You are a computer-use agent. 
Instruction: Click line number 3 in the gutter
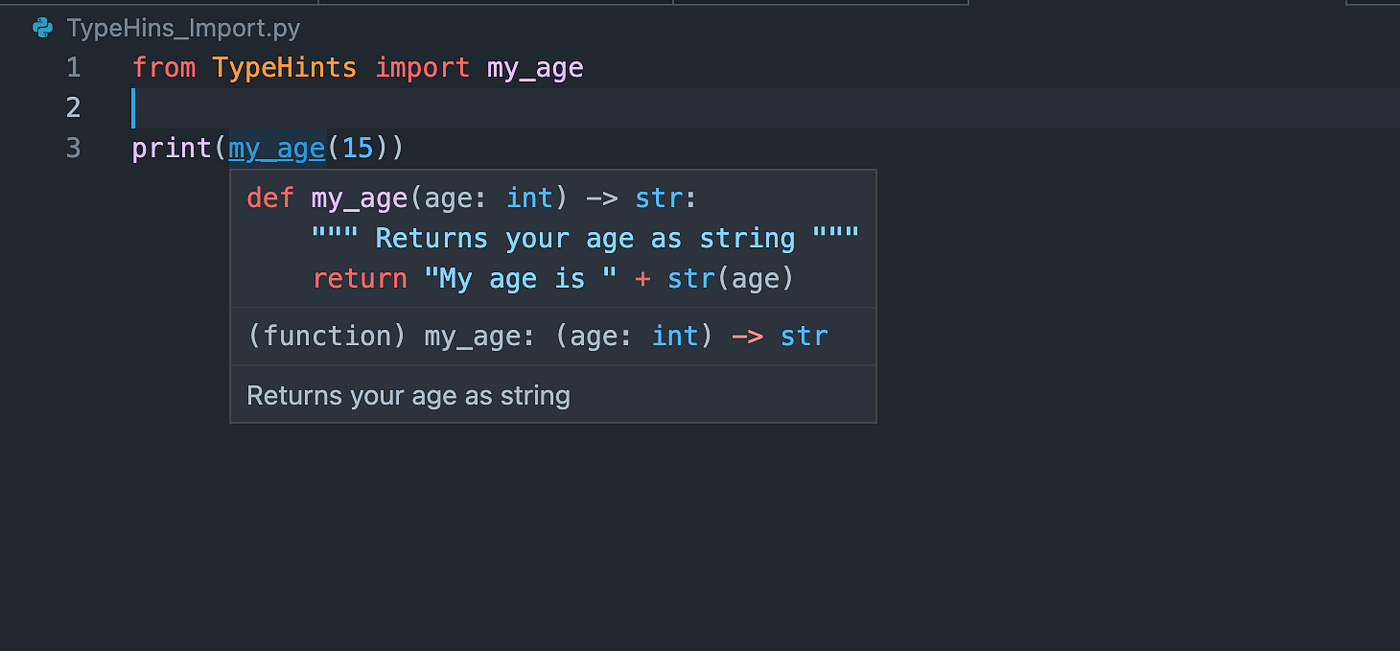73,148
